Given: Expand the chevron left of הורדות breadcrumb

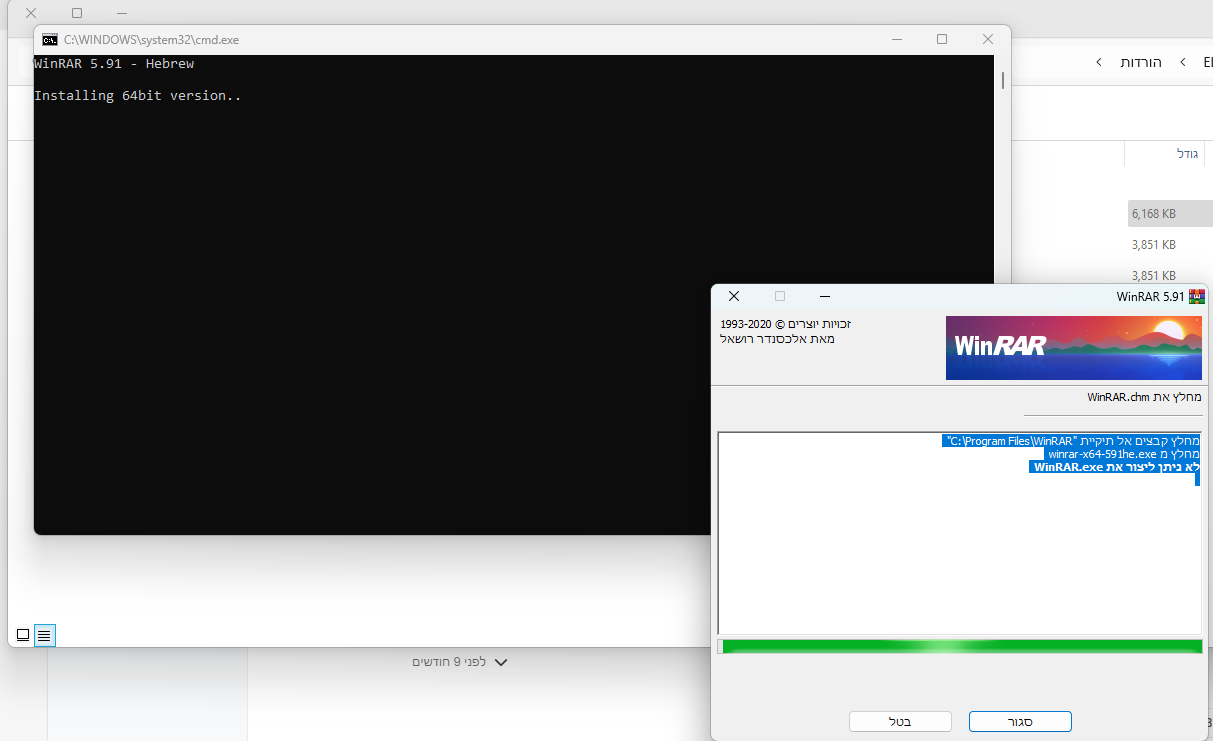Looking at the screenshot, I should (x=1099, y=62).
